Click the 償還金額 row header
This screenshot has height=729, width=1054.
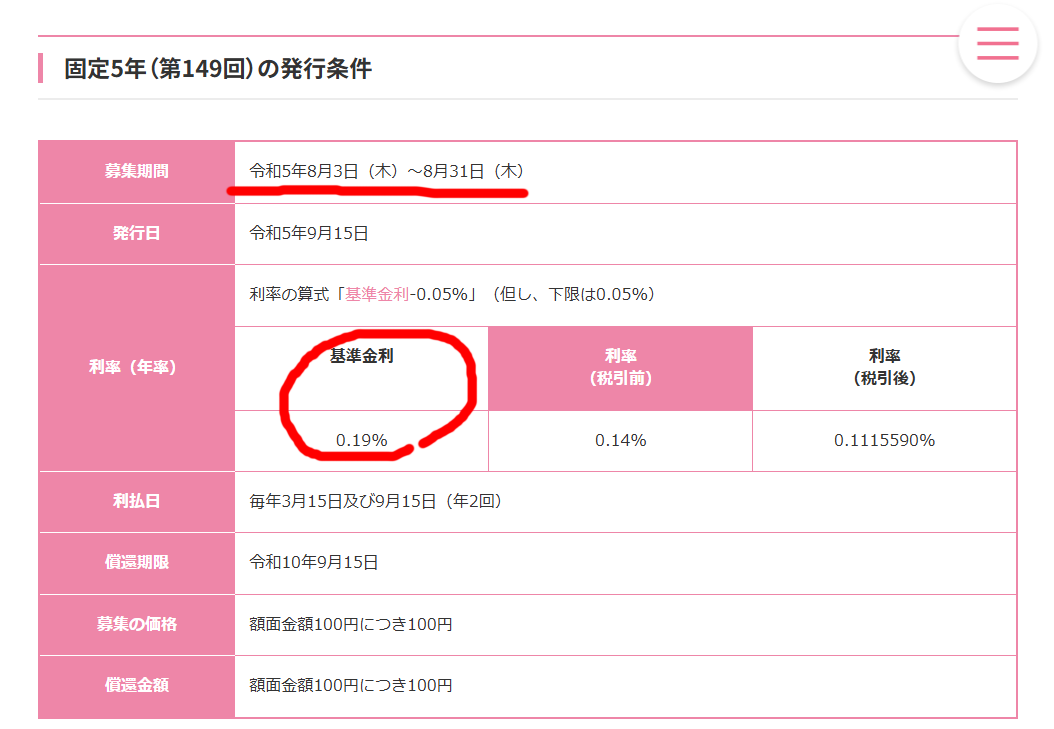coord(136,686)
